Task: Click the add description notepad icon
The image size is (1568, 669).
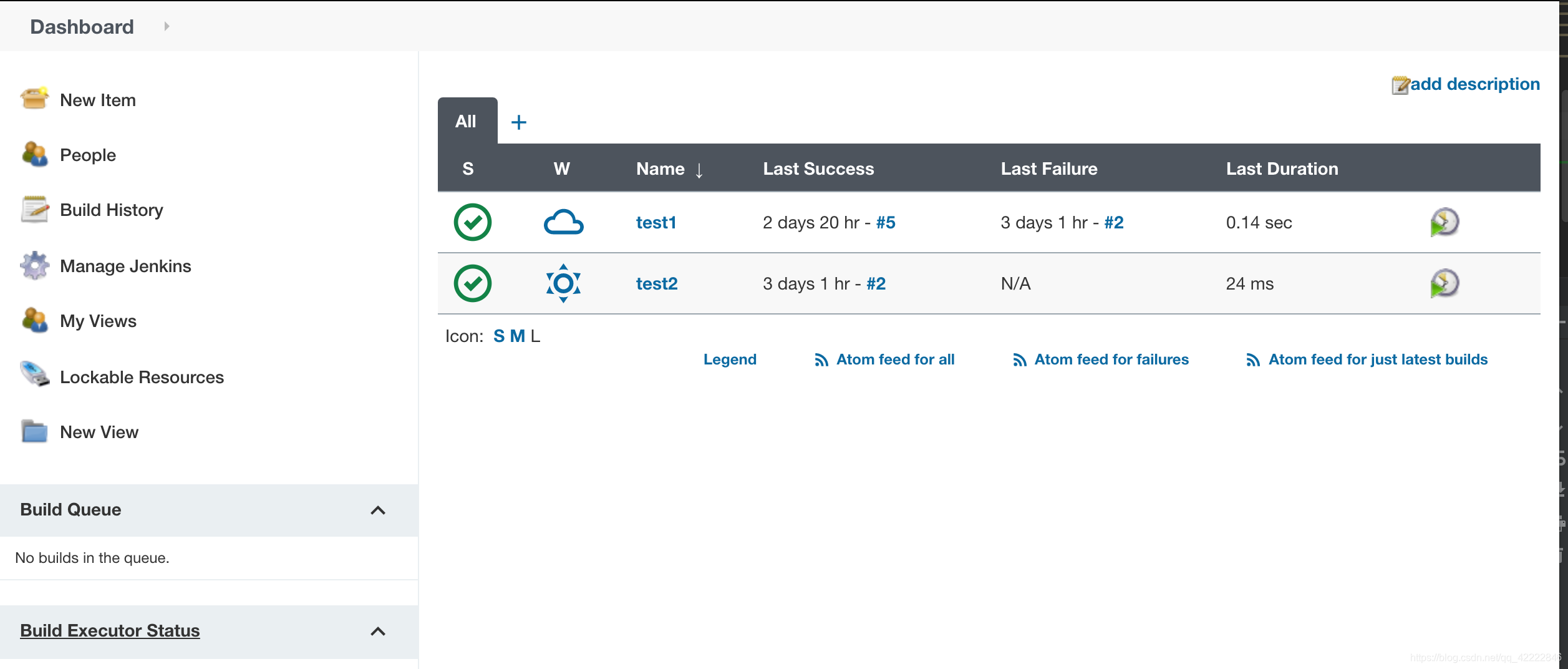Action: [x=1400, y=85]
